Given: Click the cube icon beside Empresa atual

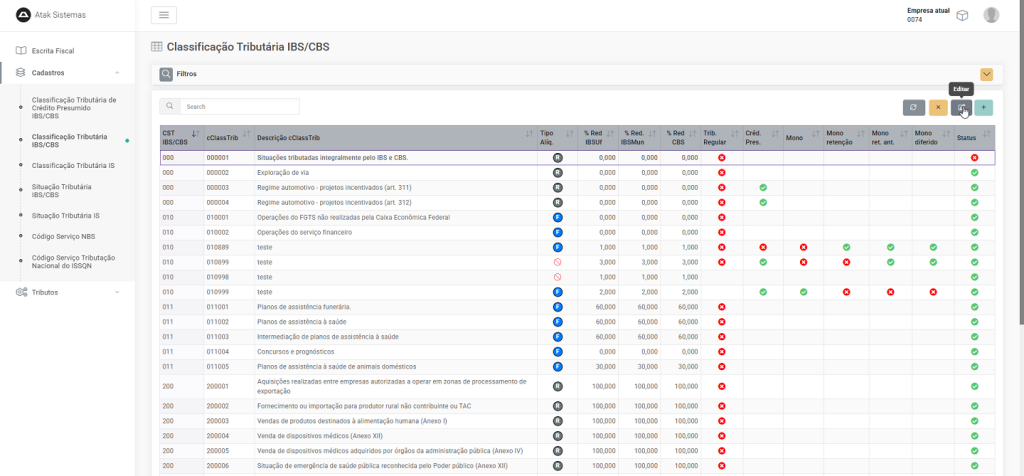Looking at the screenshot, I should click(x=962, y=15).
